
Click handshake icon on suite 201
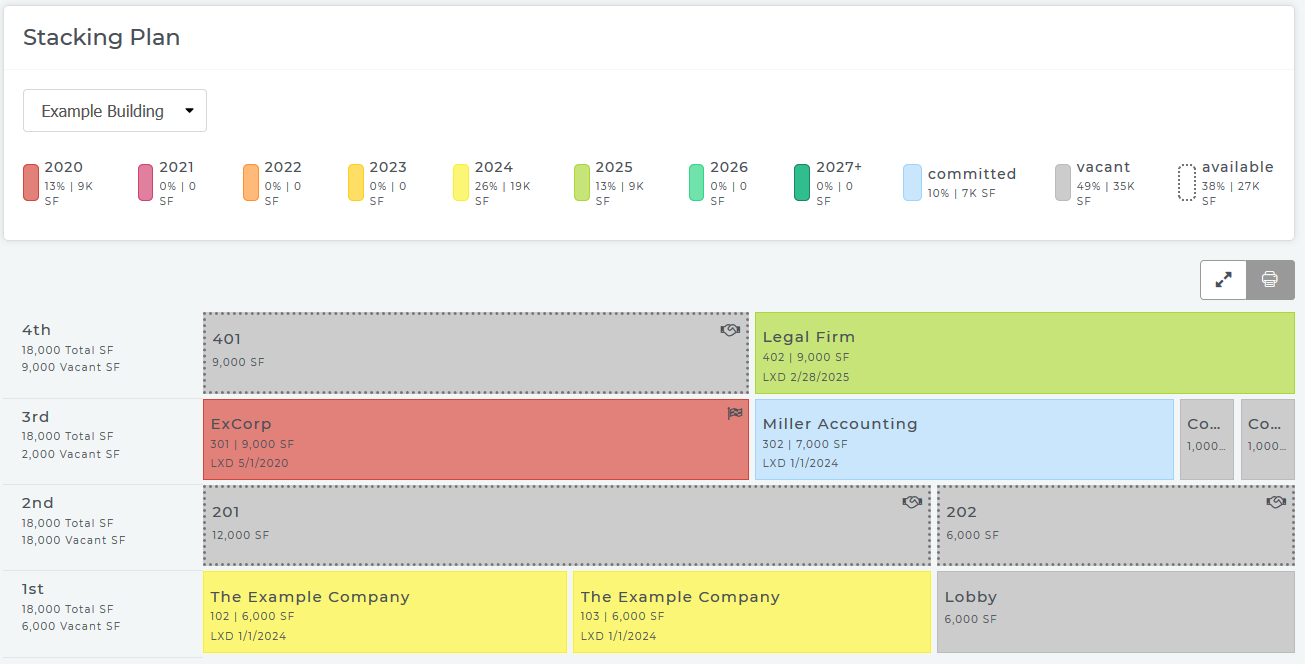point(912,502)
